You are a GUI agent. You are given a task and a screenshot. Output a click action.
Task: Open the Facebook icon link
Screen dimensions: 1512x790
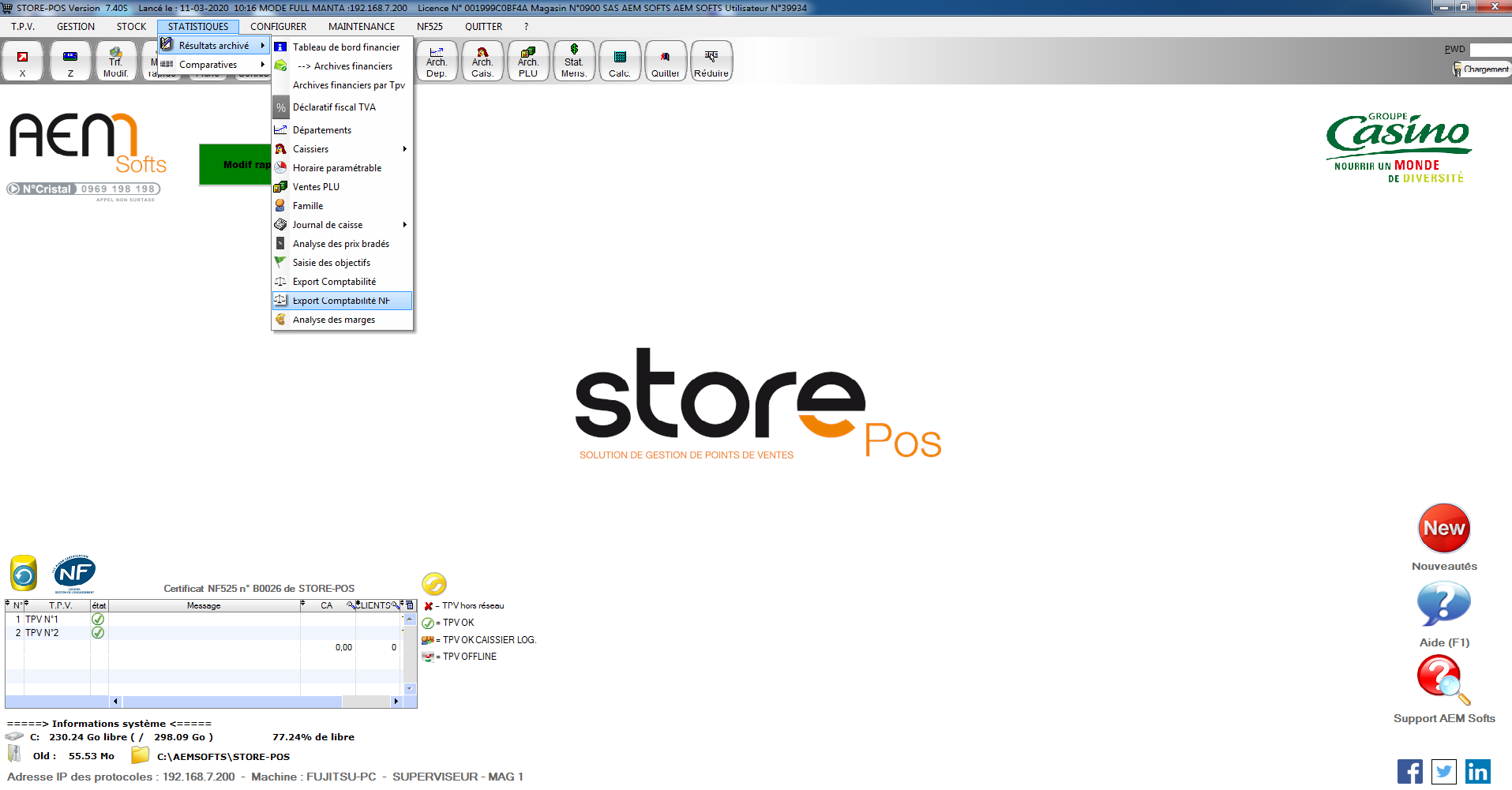coord(1409,771)
